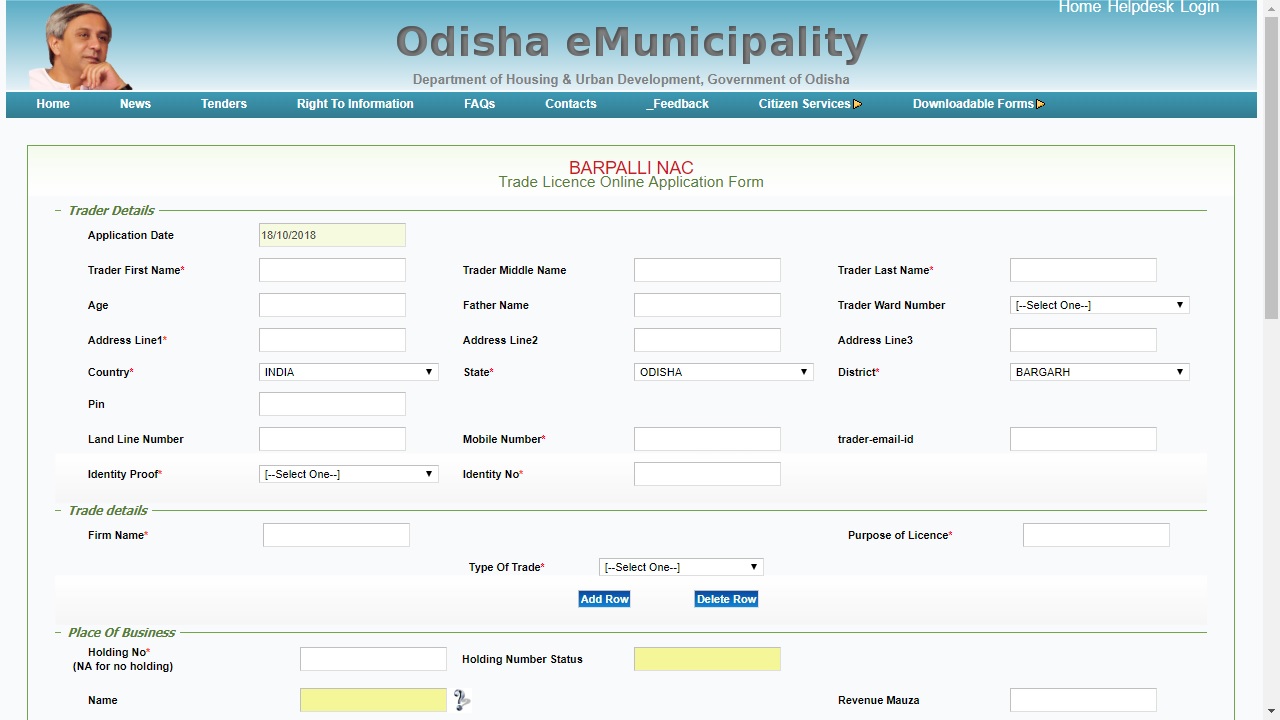
Task: Go to the FAQs section
Action: pos(479,103)
